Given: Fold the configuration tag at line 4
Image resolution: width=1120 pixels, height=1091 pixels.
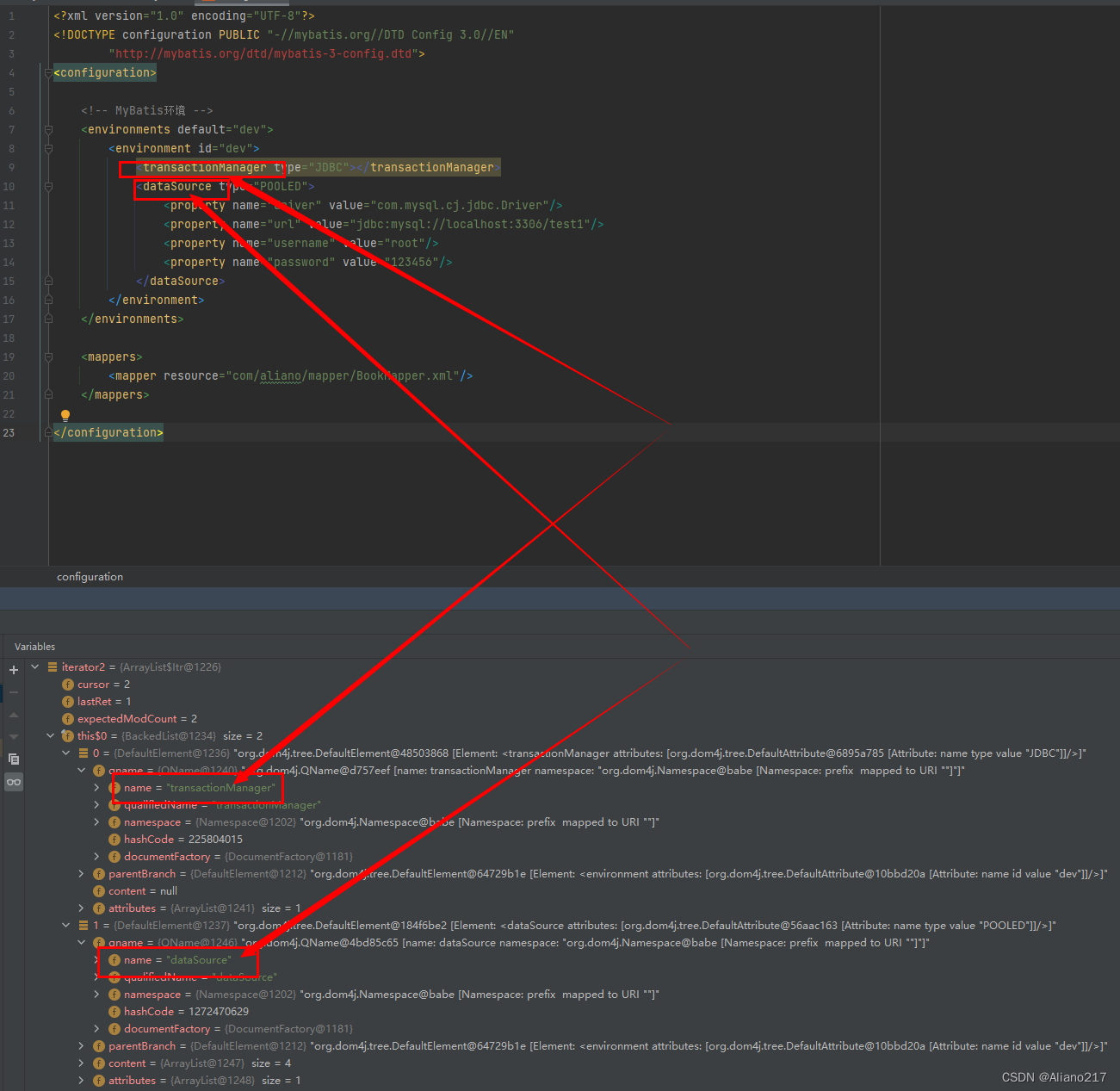Looking at the screenshot, I should 48,73.
